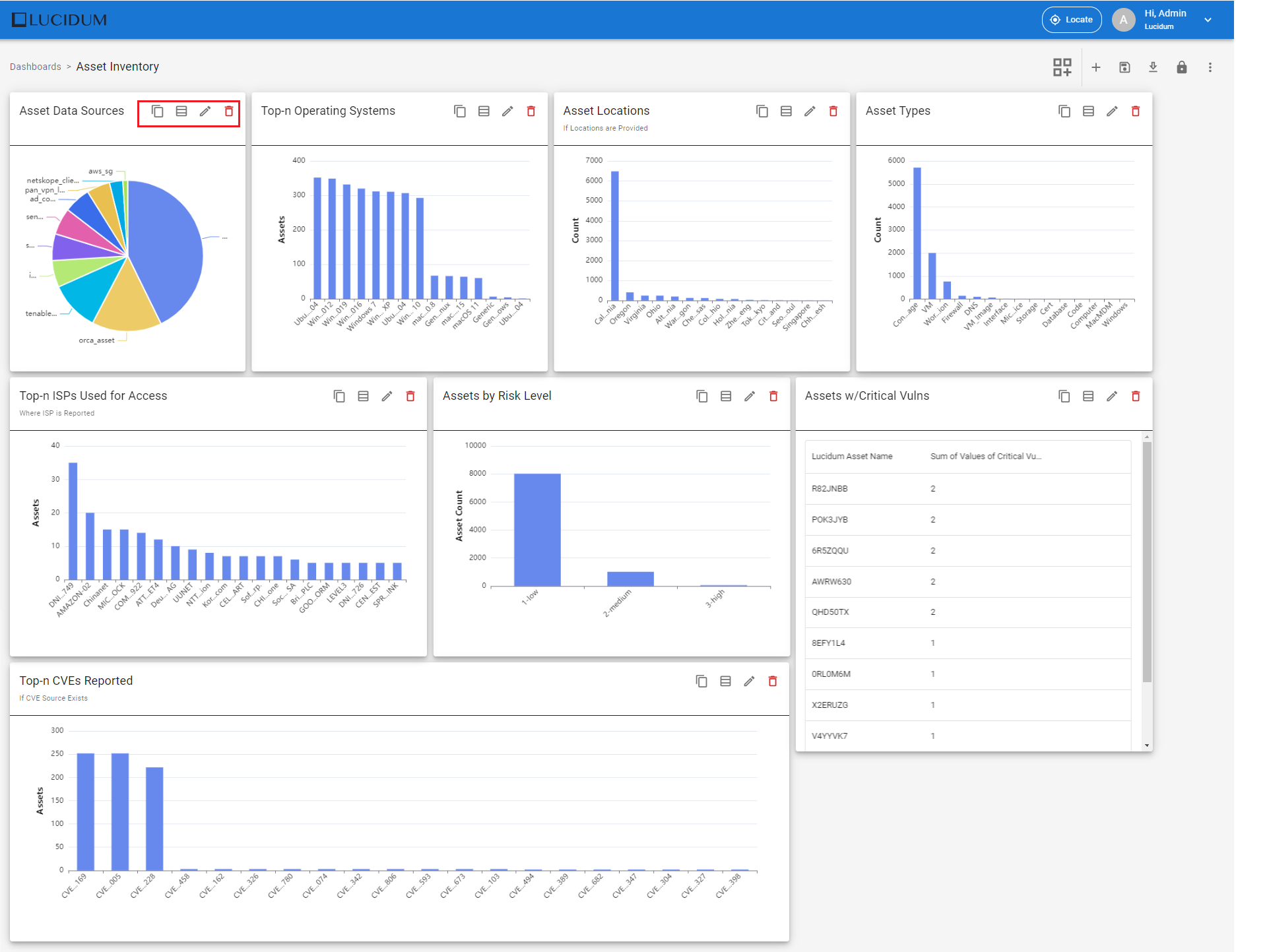Viewport: 1267px width, 952px height.
Task: Save the dashboard with disk icon
Action: 1124,67
